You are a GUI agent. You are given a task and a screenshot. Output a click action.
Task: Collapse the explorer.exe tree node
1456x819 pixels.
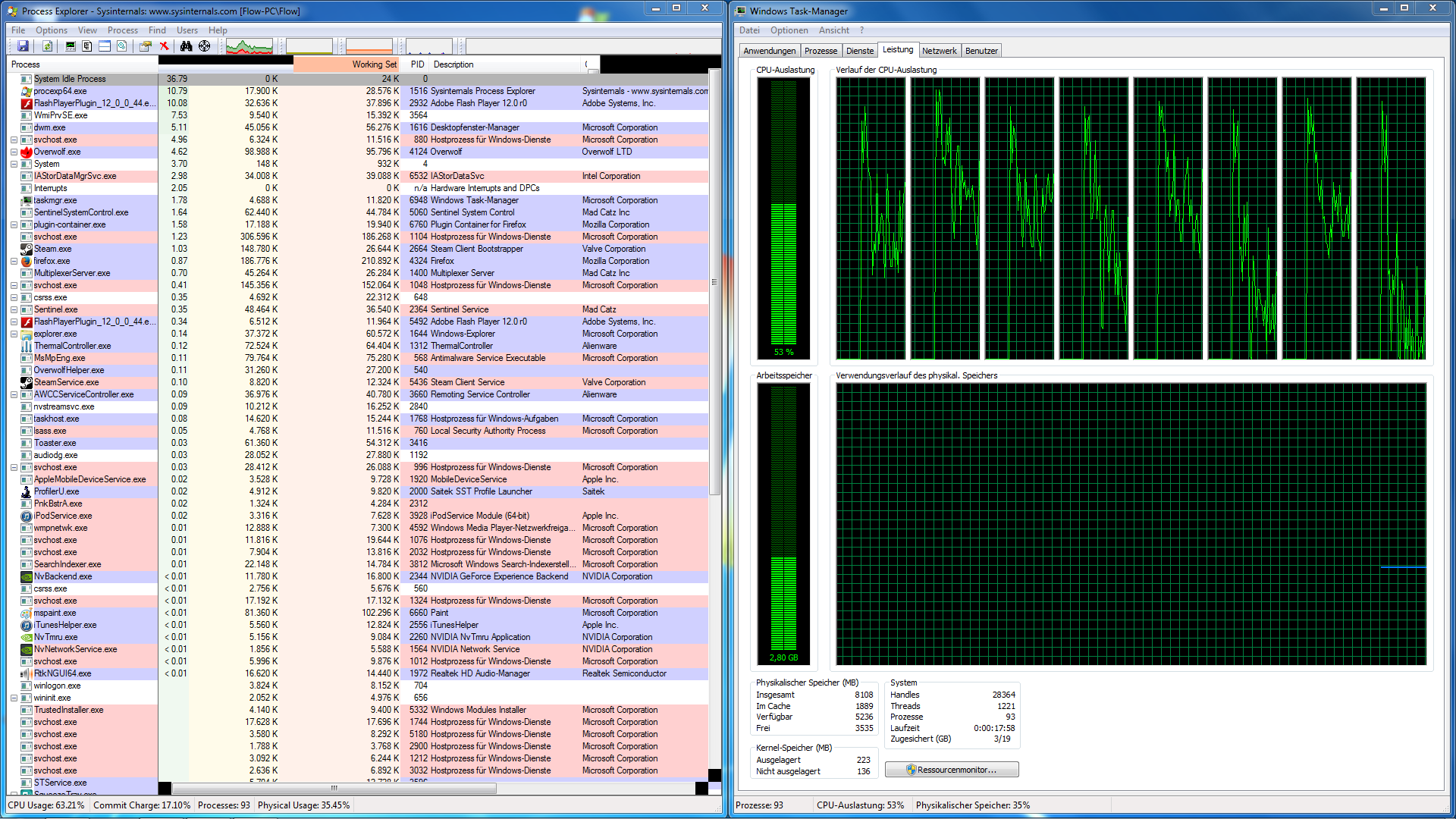click(x=14, y=334)
